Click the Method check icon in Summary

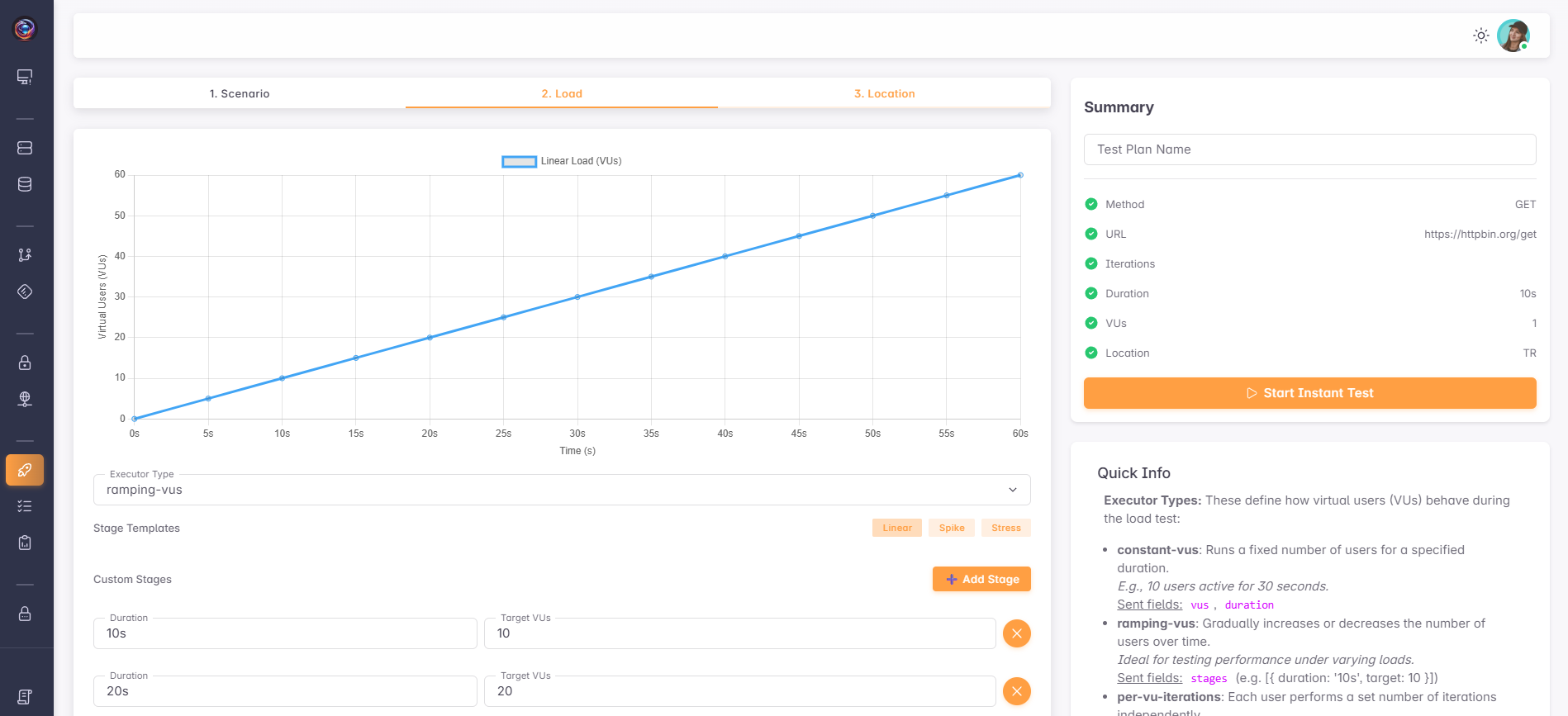[1091, 204]
